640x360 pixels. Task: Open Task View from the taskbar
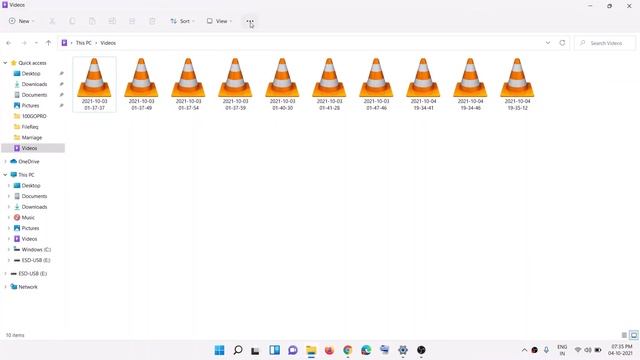point(256,350)
